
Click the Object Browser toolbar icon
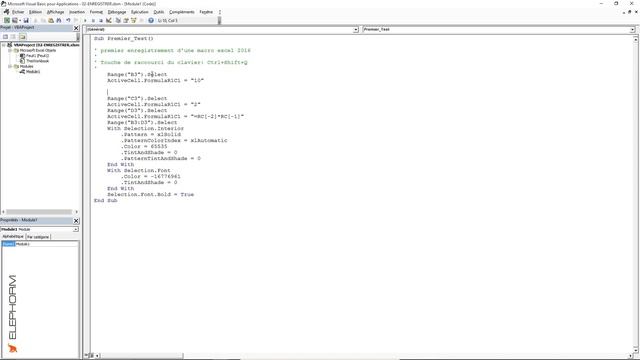[133, 20]
